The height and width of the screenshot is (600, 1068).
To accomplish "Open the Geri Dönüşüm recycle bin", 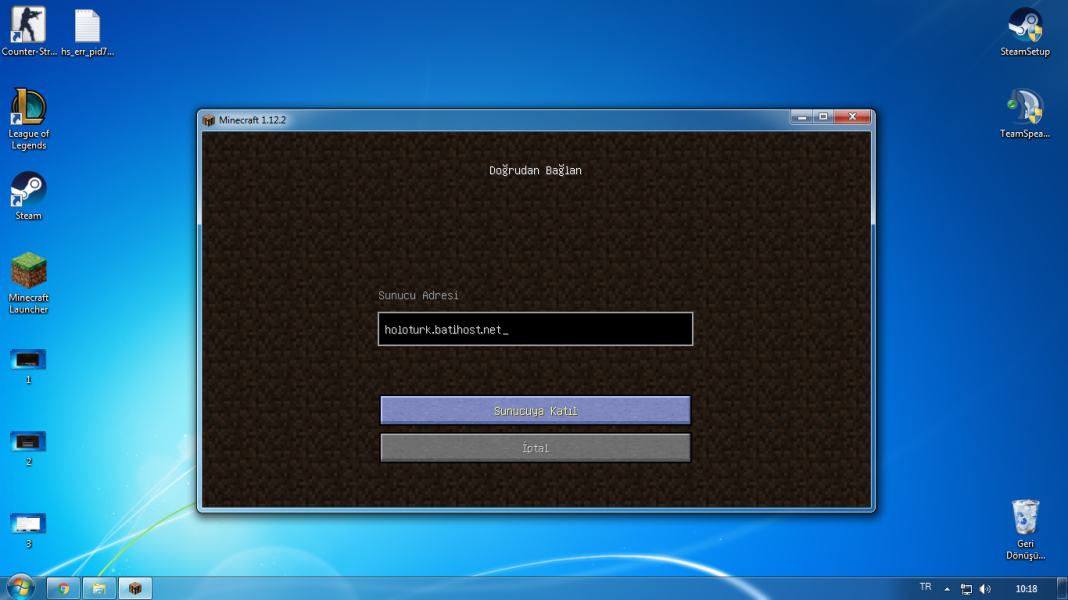I will click(x=1025, y=530).
